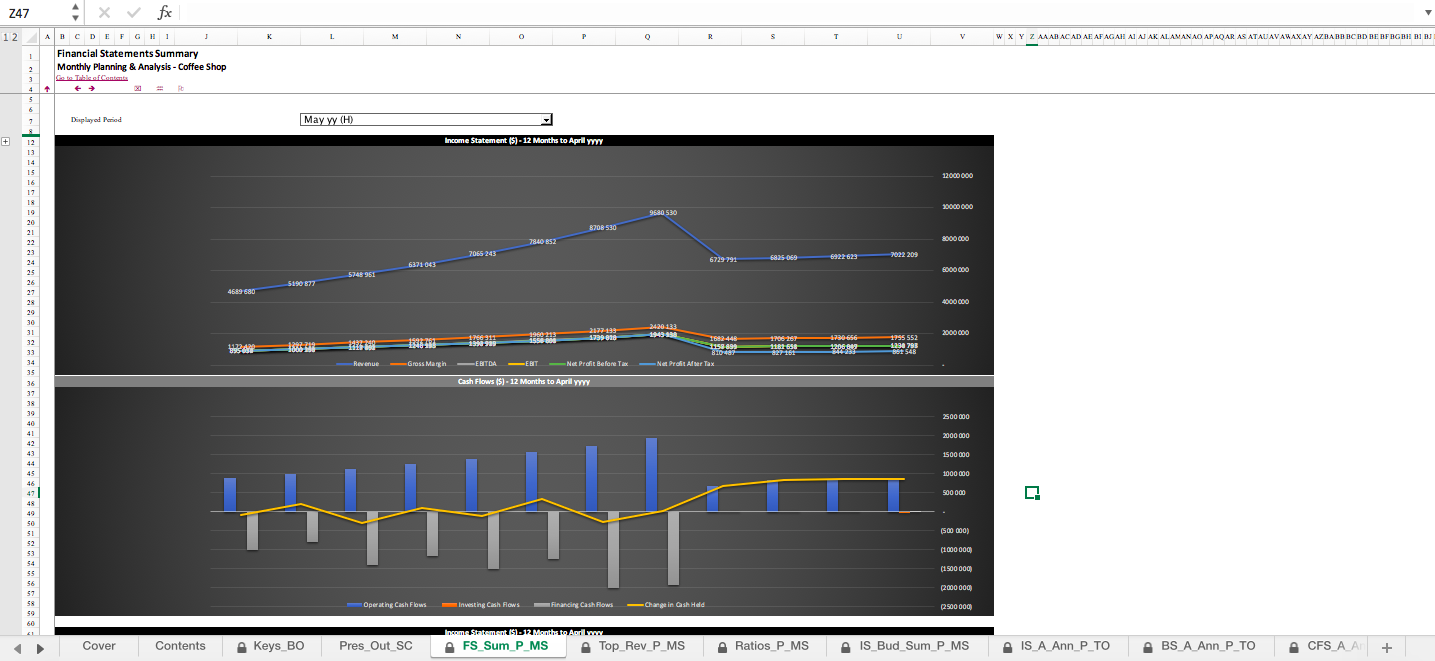Click the Displayed Period label cell
Viewport: 1435px width, 661px height.
96,120
